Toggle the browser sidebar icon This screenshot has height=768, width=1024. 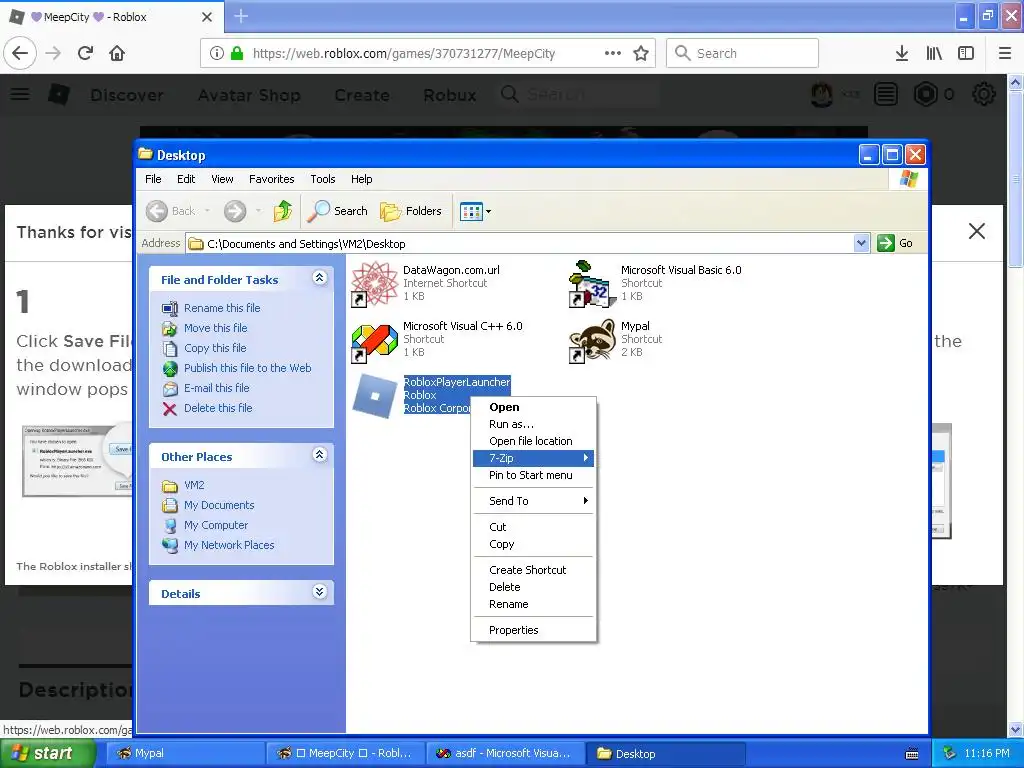point(966,53)
